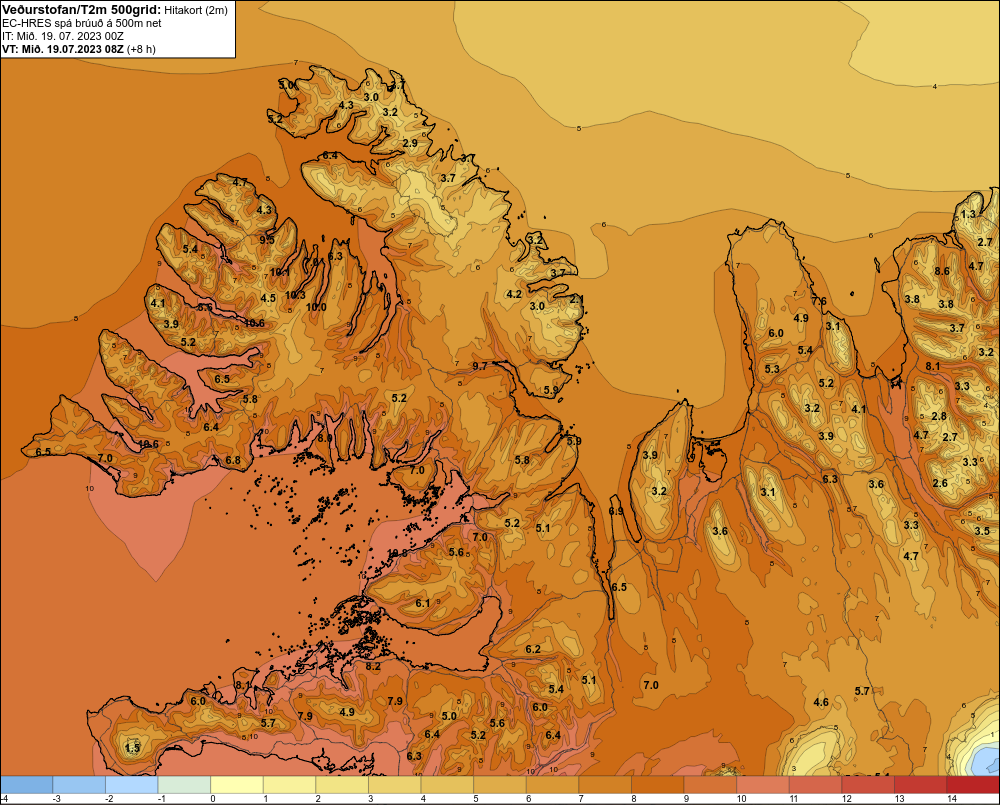Viewport: 1000px width, 805px height.
Task: Click the '10.1' temperature value
Action: click(x=279, y=272)
